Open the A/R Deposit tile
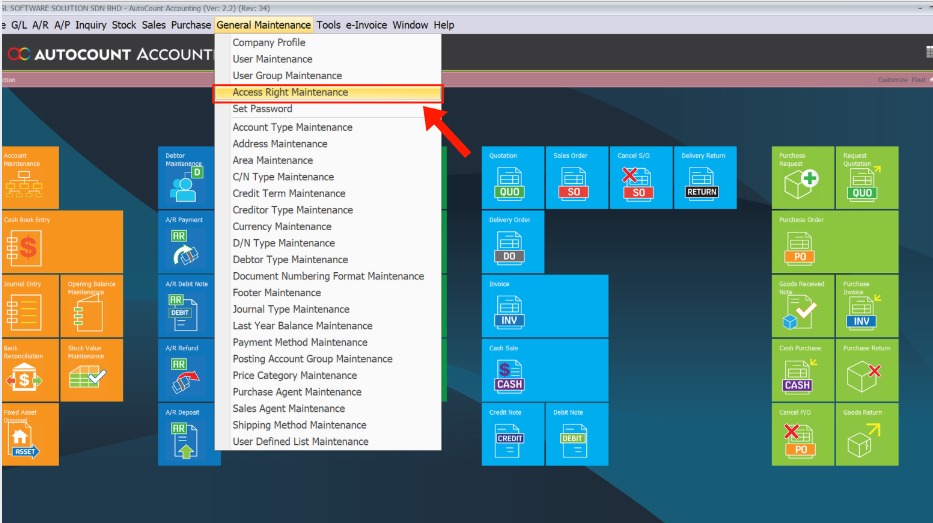Image resolution: width=933 pixels, height=523 pixels. pyautogui.click(x=186, y=434)
